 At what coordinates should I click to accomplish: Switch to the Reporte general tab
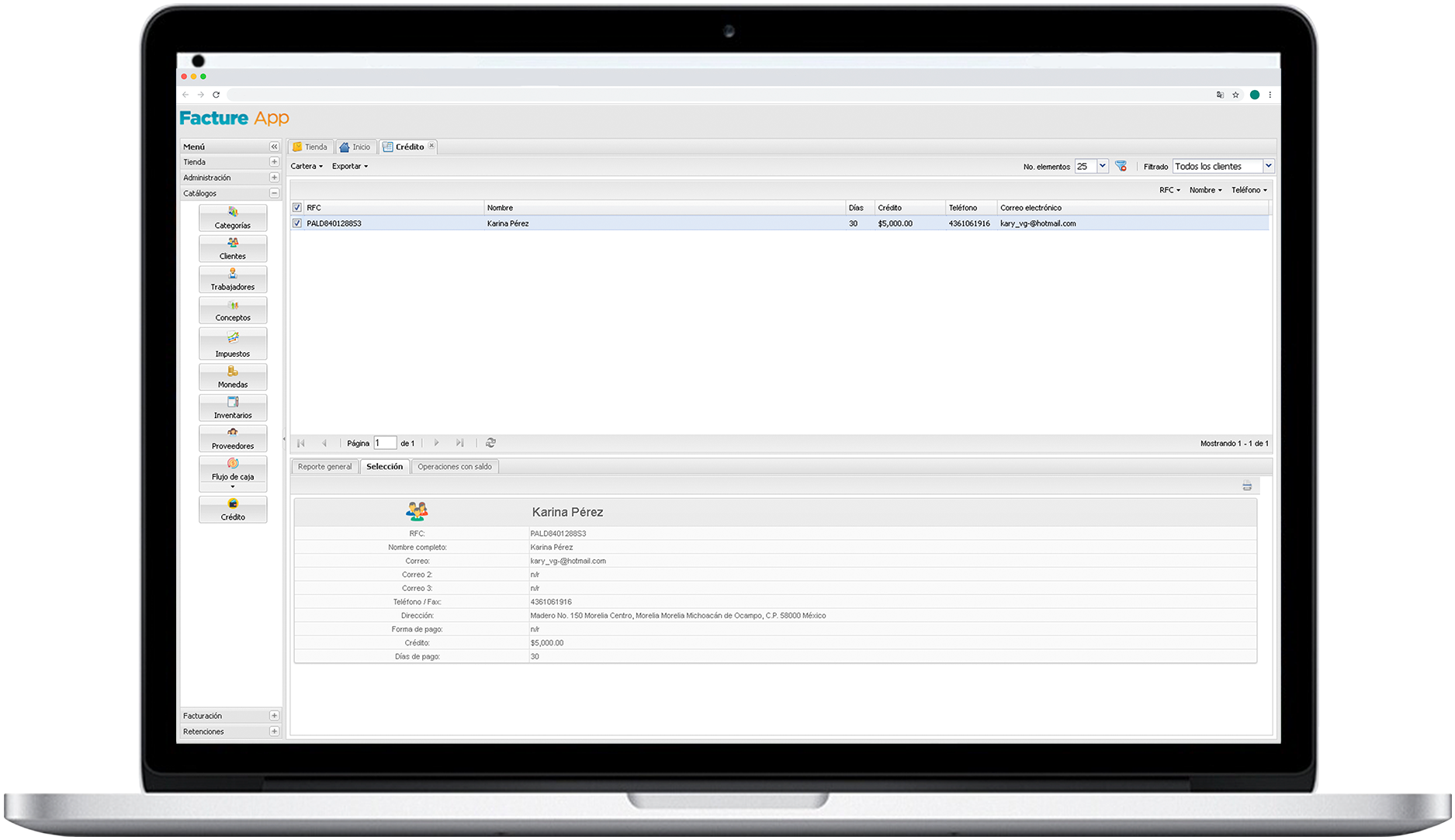click(x=324, y=467)
